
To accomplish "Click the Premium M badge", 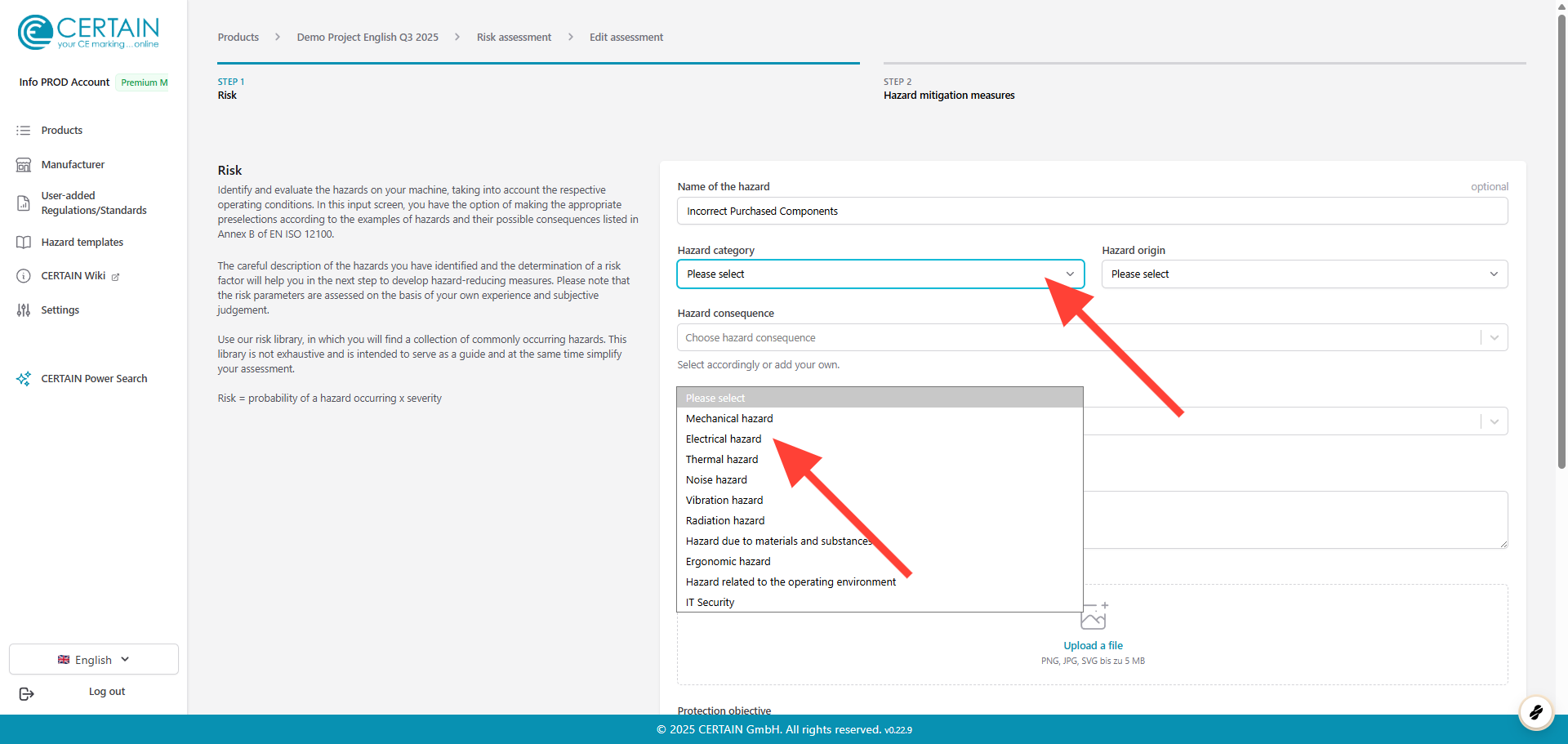I will pos(144,82).
